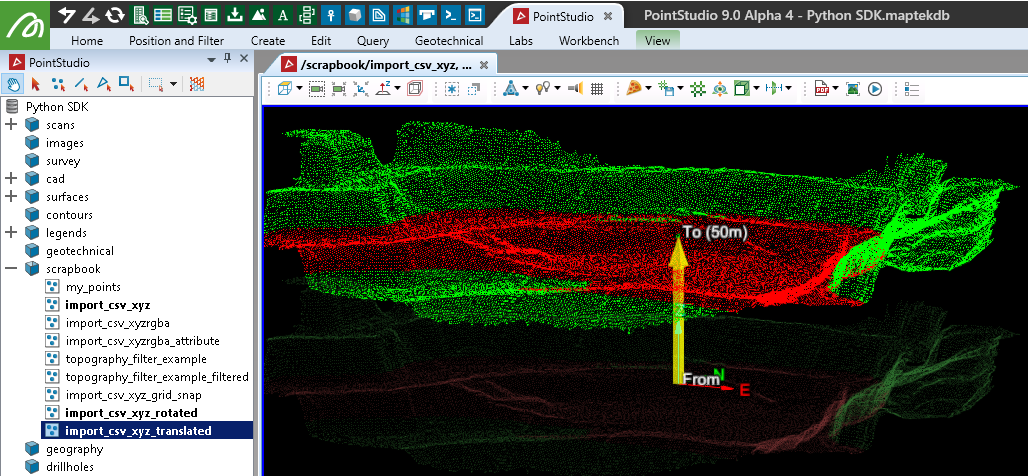Close the PointStudio application tab
This screenshot has width=1028, height=476.
[x=608, y=16]
